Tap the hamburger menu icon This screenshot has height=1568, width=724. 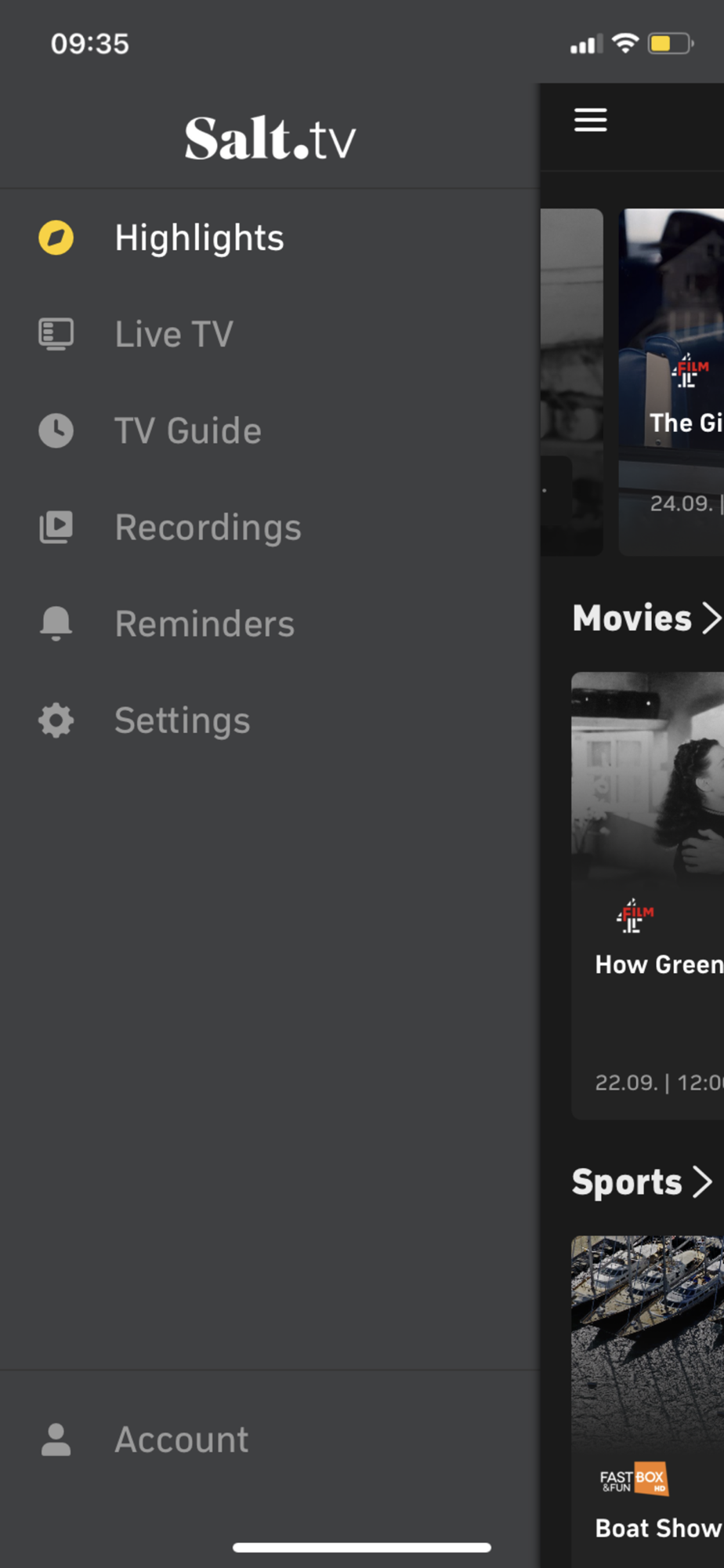pyautogui.click(x=591, y=120)
